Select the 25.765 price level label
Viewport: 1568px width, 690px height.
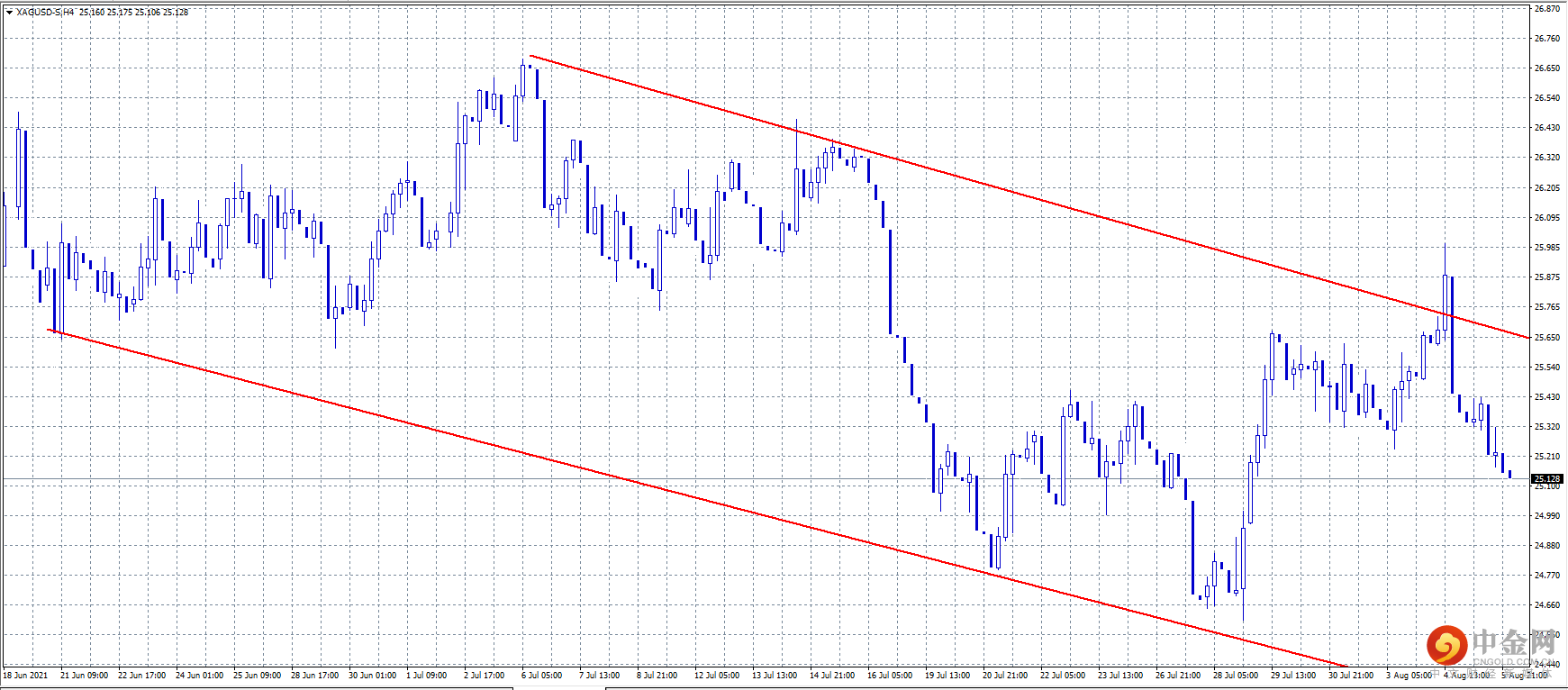(x=1547, y=307)
